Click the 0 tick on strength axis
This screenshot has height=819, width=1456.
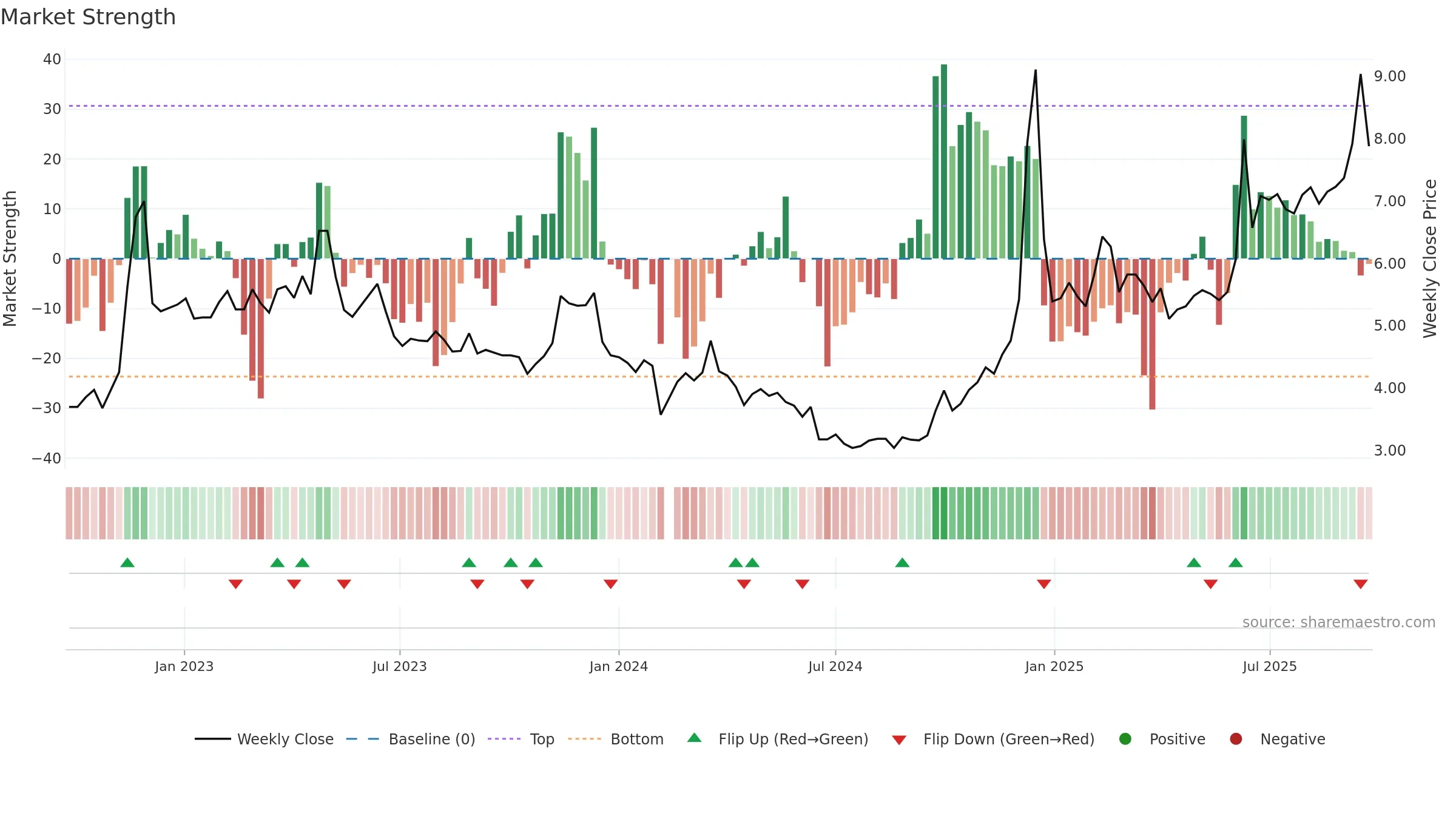[56, 259]
